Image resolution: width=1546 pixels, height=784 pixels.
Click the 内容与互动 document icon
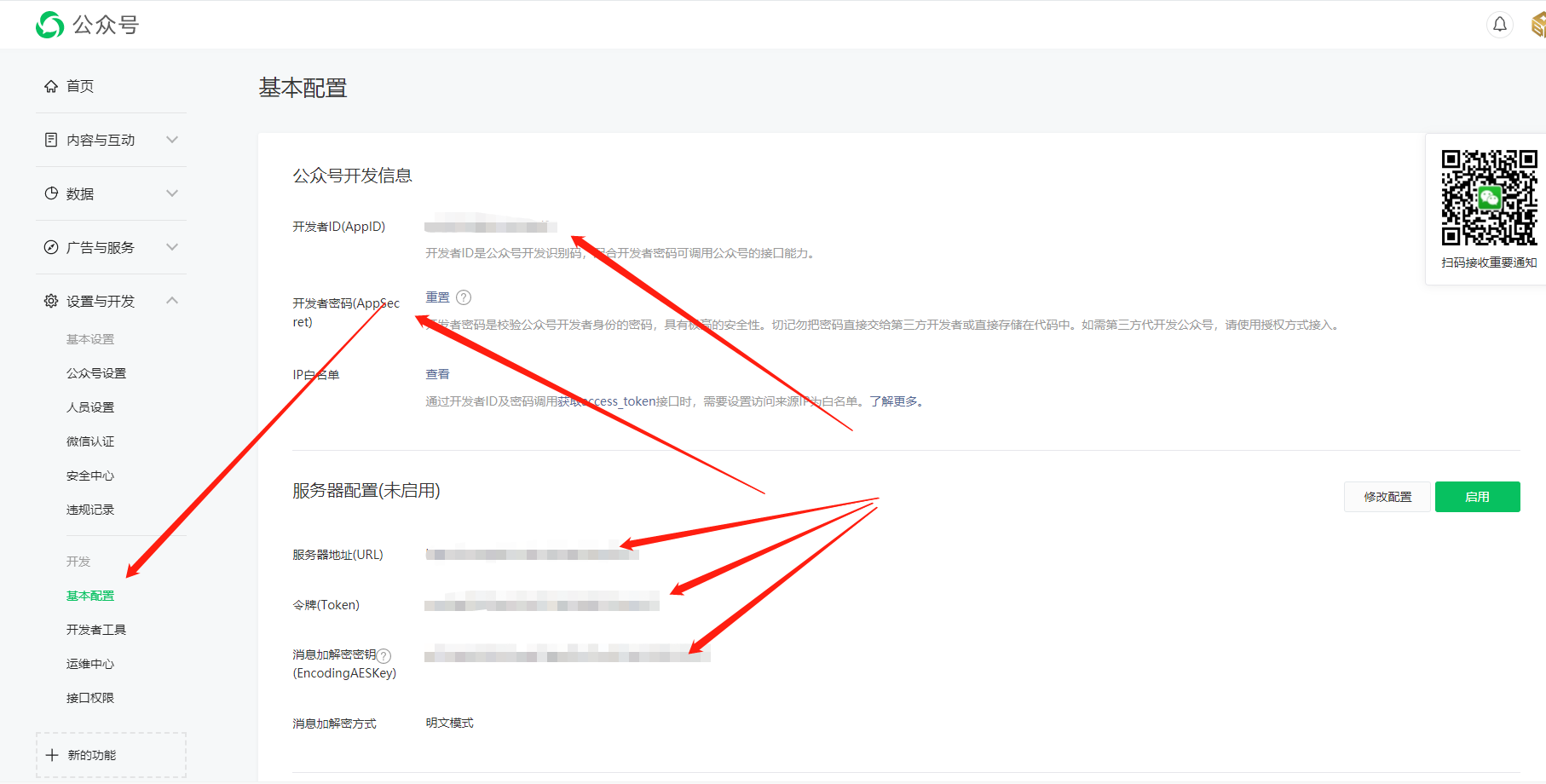pos(51,140)
